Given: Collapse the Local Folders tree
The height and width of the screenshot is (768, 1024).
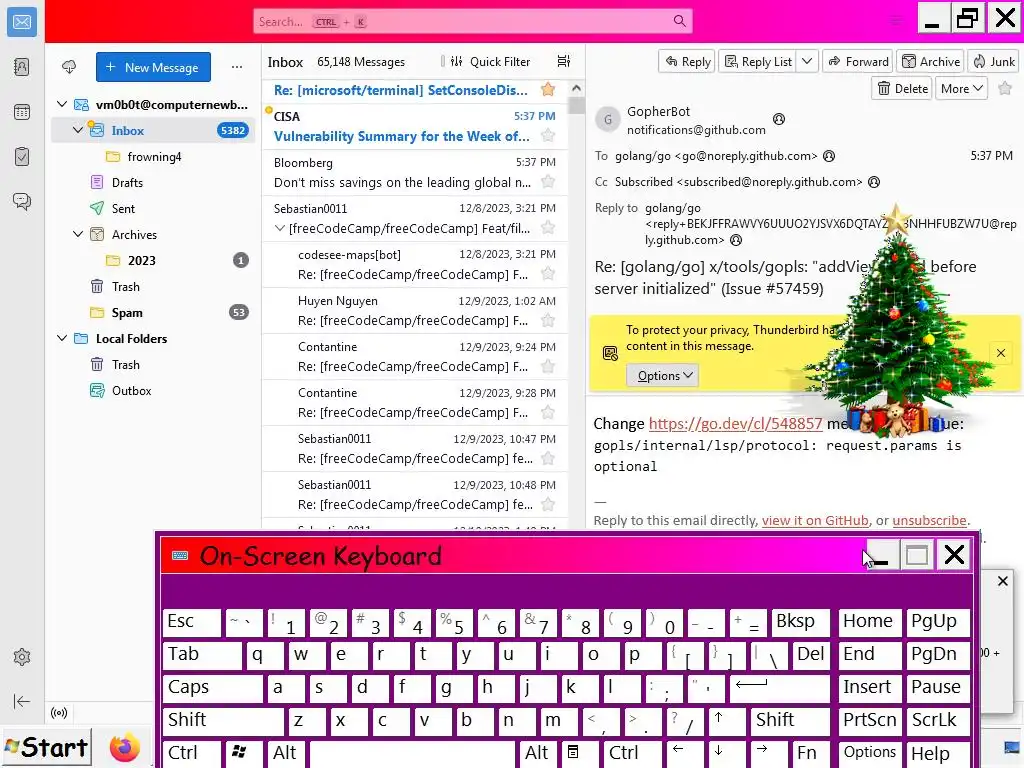Looking at the screenshot, I should pyautogui.click(x=62, y=338).
